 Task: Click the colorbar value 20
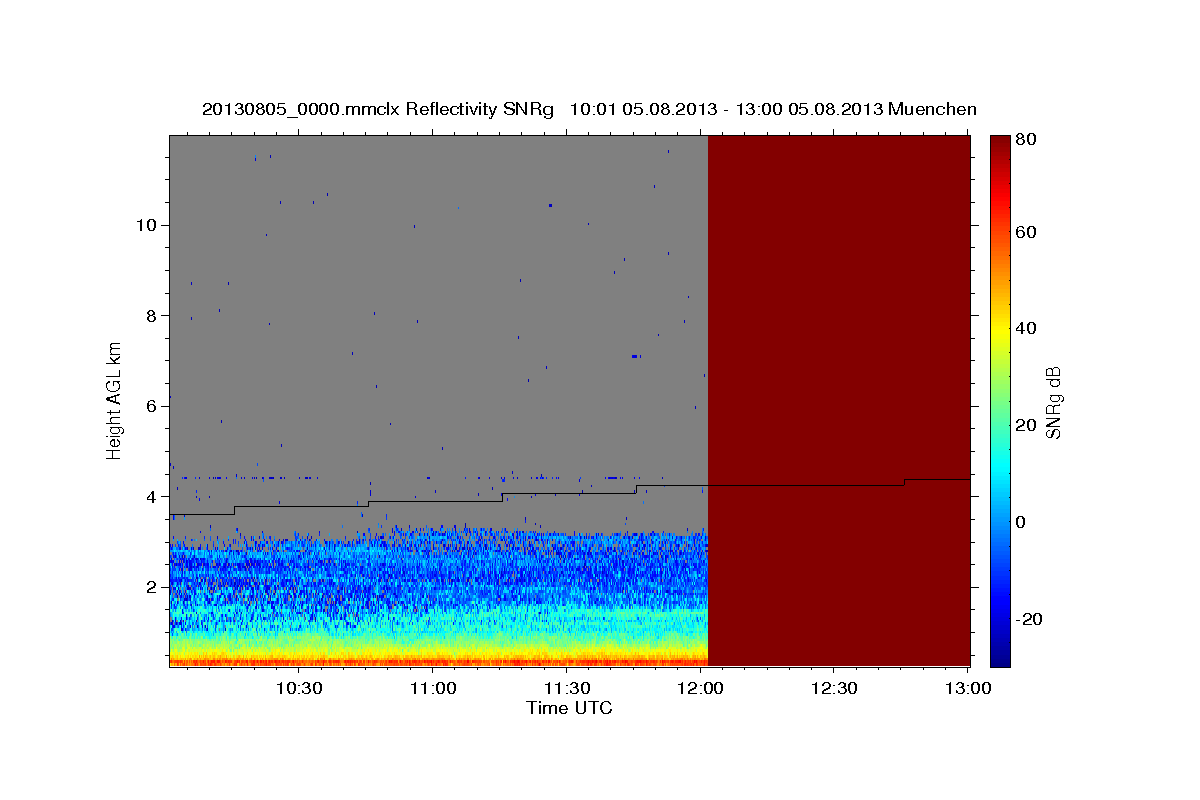(x=1025, y=425)
